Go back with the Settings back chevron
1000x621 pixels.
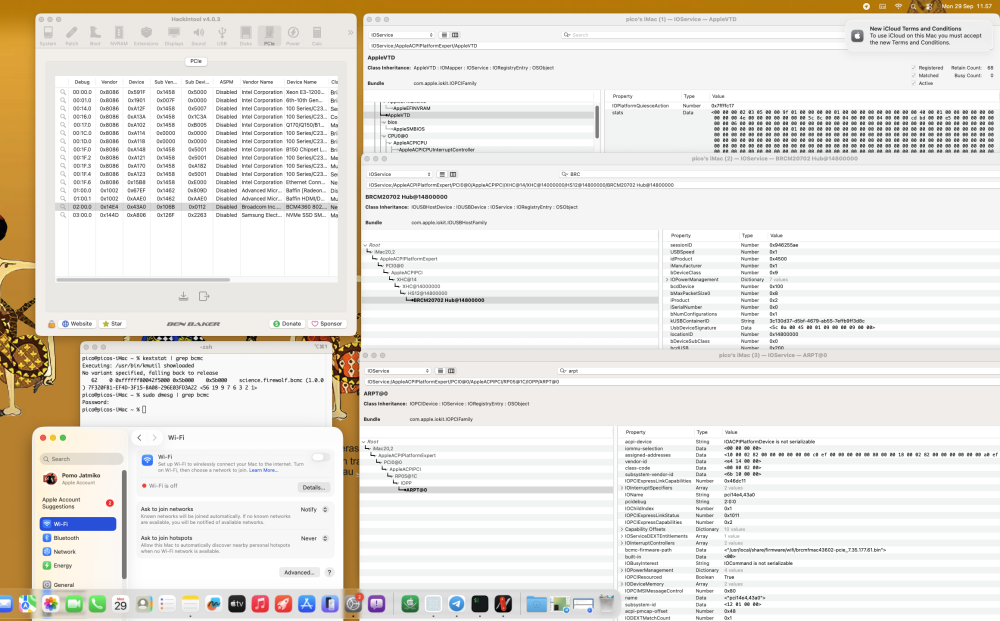pyautogui.click(x=140, y=437)
